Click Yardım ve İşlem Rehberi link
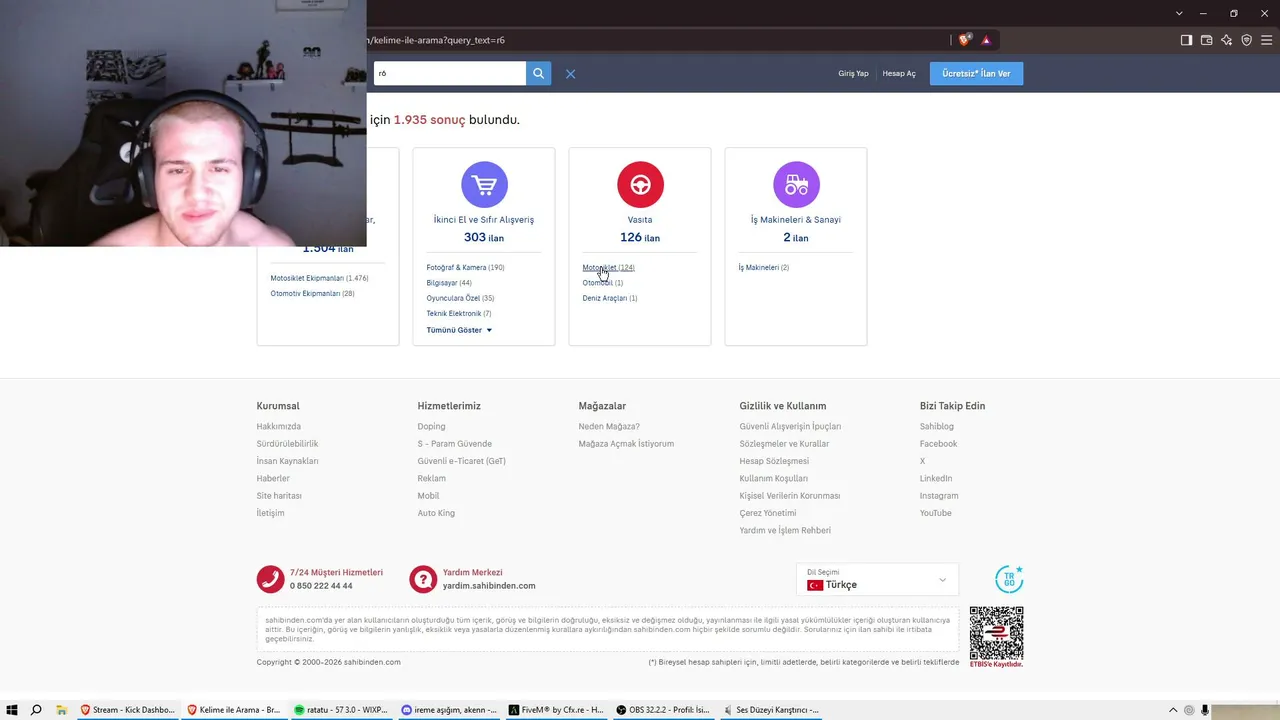This screenshot has width=1280, height=720. 785,531
